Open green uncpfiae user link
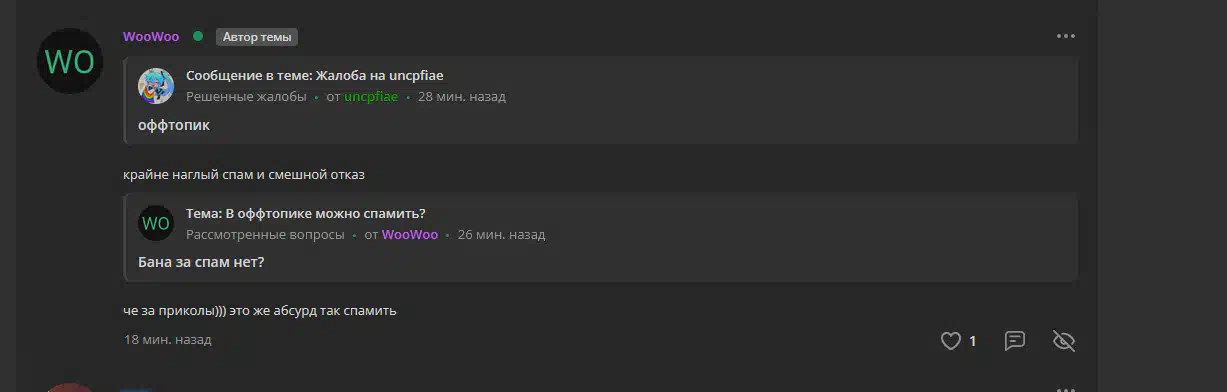Viewport: 1227px width, 392px height. 371,97
